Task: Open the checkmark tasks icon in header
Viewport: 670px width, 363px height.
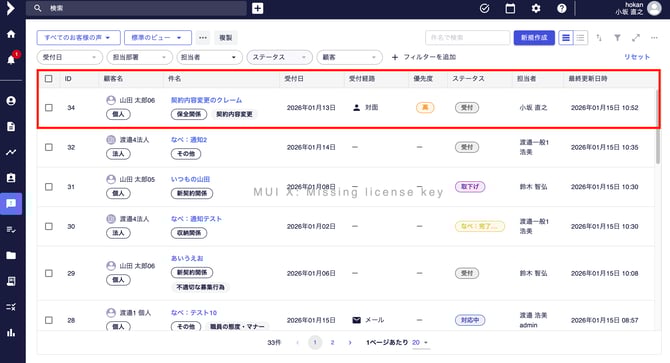Action: click(x=485, y=8)
